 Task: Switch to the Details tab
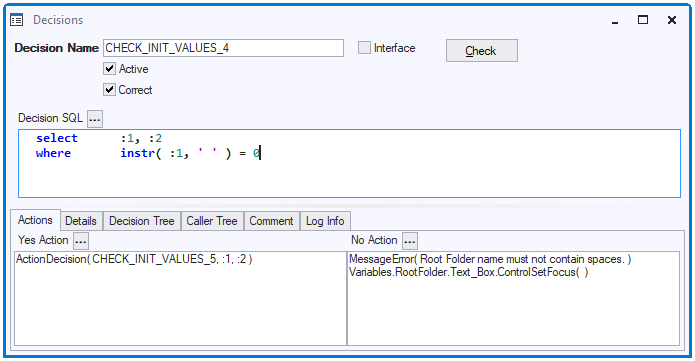81,221
